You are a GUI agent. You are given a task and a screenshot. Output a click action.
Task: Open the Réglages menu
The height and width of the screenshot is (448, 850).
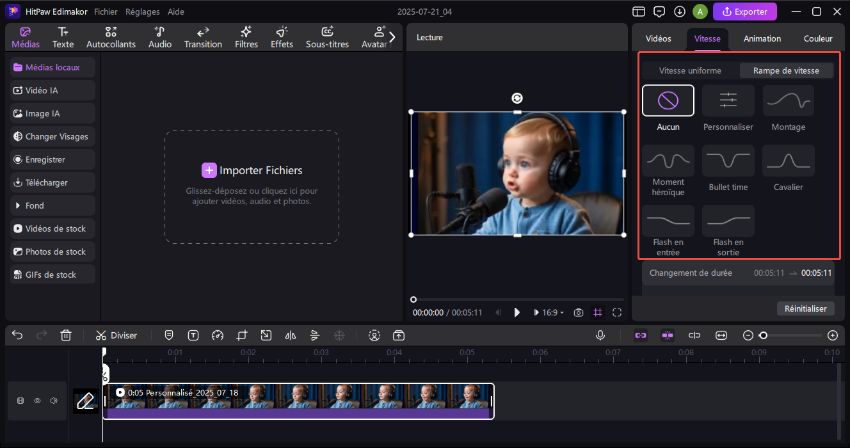[143, 11]
